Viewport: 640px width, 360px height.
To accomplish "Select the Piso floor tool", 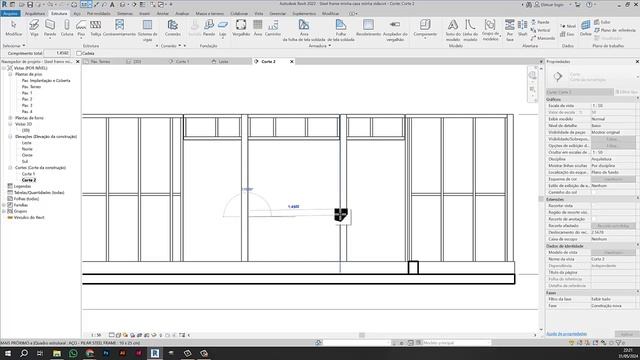I will point(81,28).
